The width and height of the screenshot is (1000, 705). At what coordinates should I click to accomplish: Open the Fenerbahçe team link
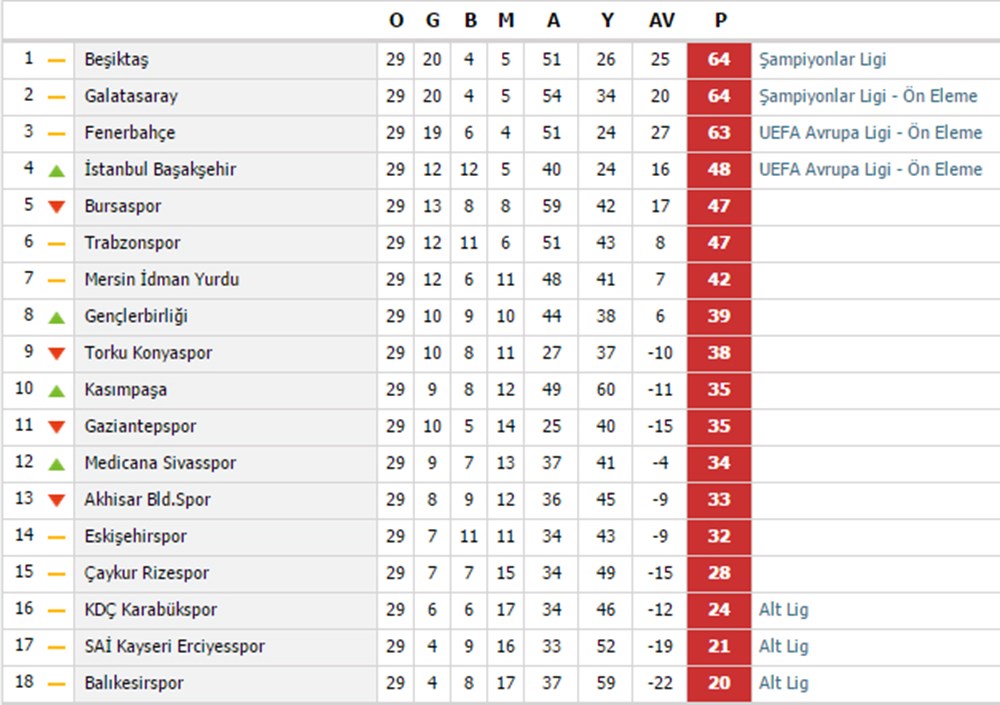129,133
